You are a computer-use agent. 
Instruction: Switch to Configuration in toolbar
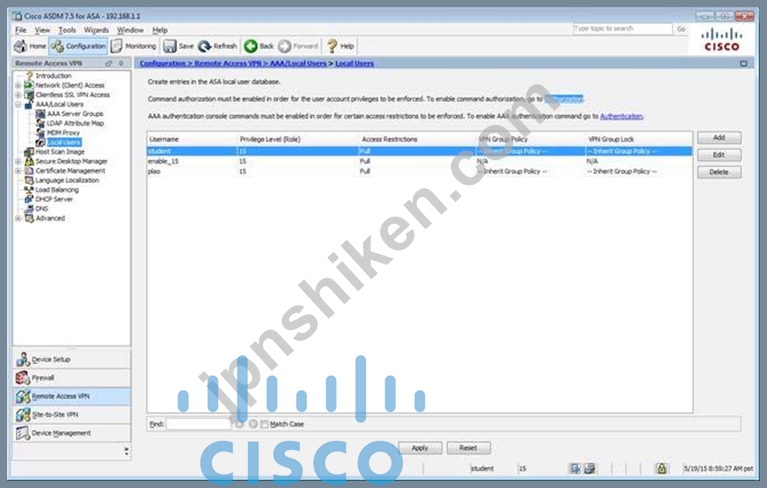pyautogui.click(x=78, y=46)
